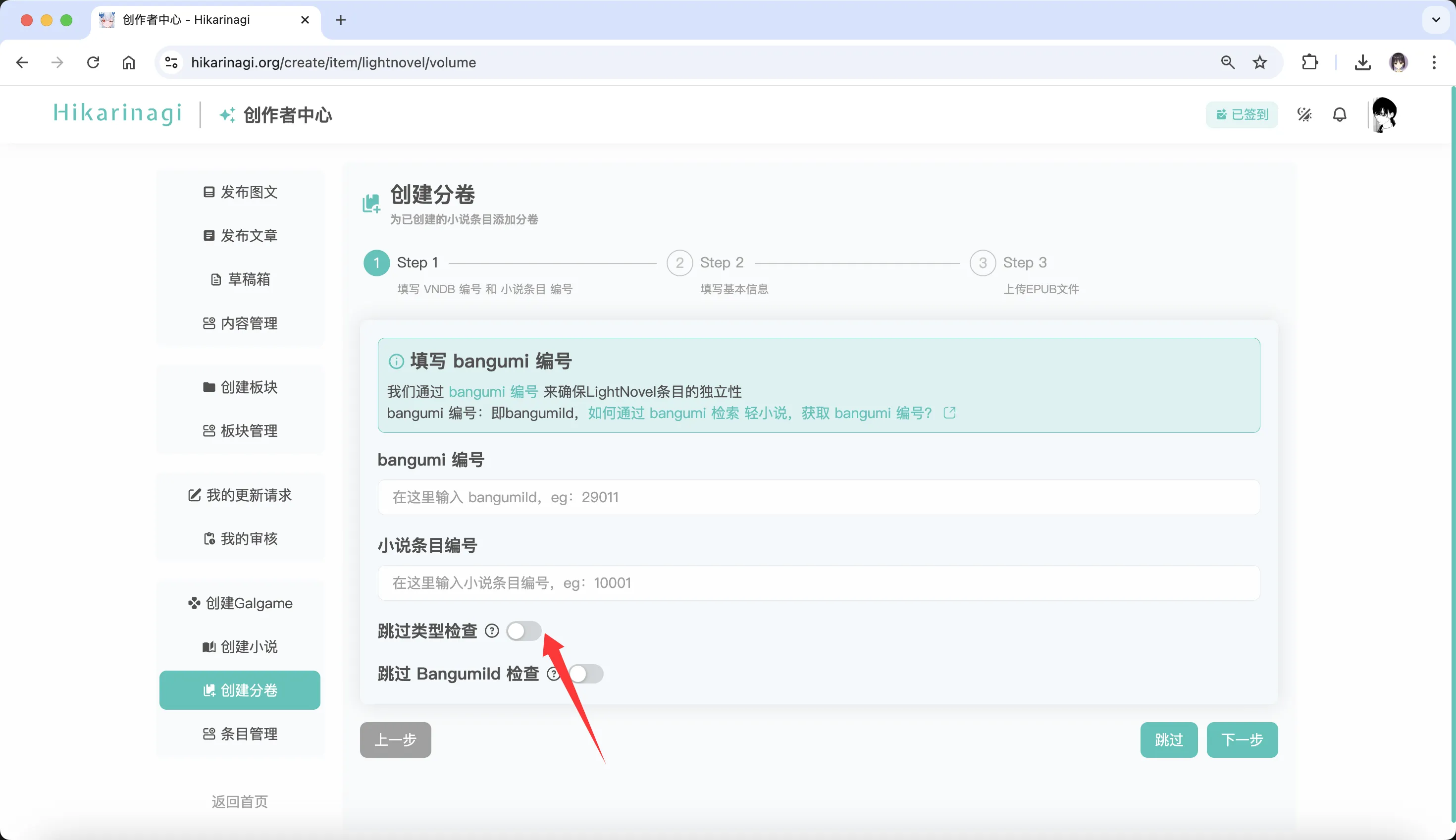The height and width of the screenshot is (840, 1456).
Task: Select 板块管理 in the sidebar
Action: (240, 431)
